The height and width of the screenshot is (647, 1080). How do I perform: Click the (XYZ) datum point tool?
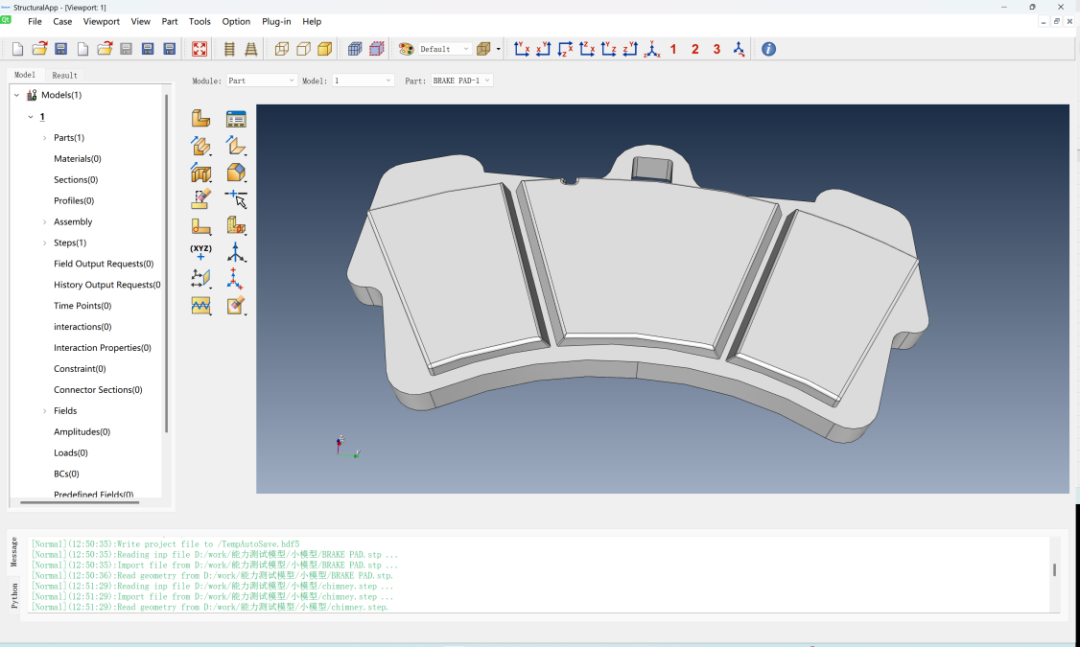point(200,252)
